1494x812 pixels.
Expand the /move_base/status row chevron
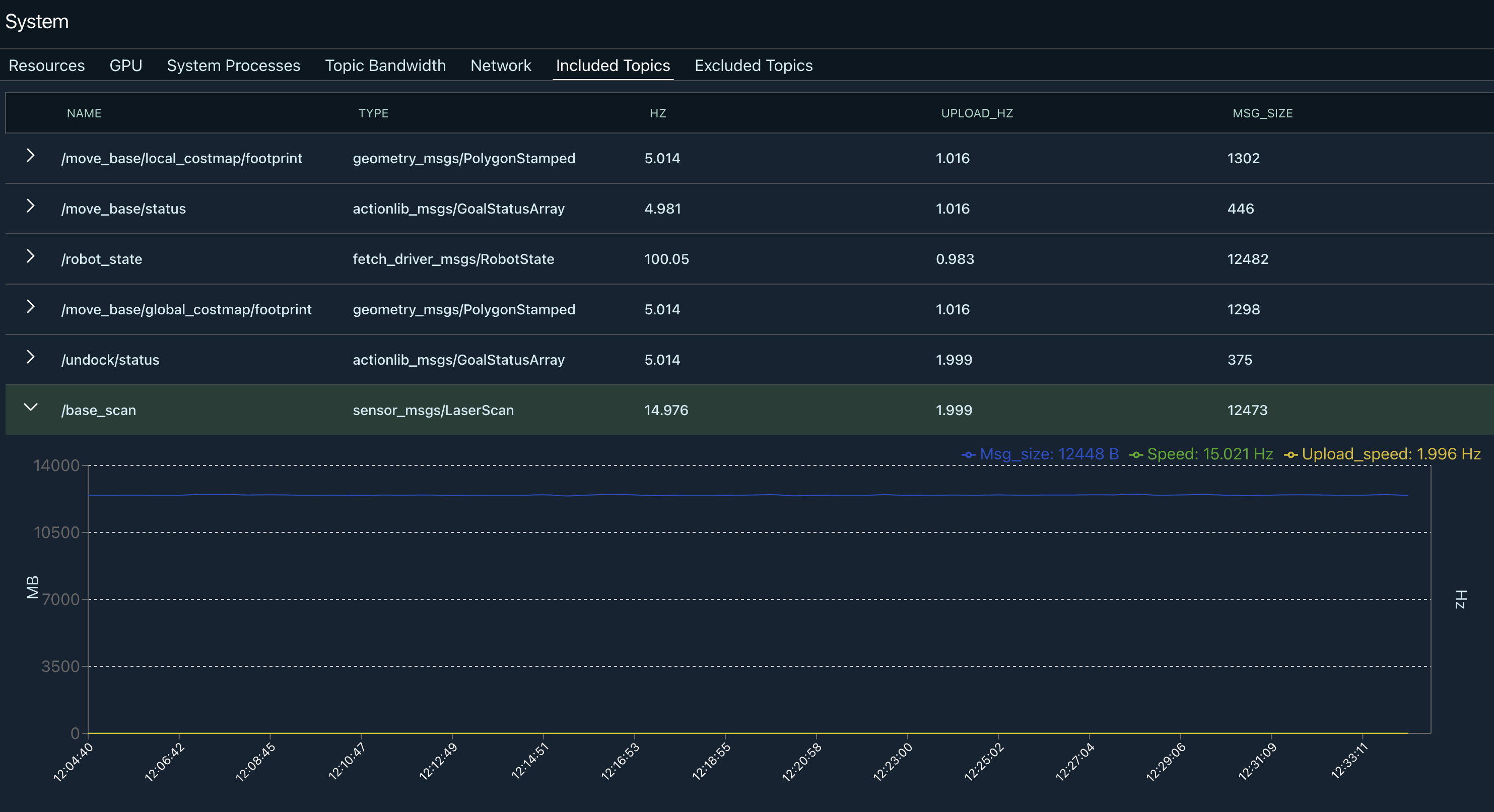pos(31,206)
